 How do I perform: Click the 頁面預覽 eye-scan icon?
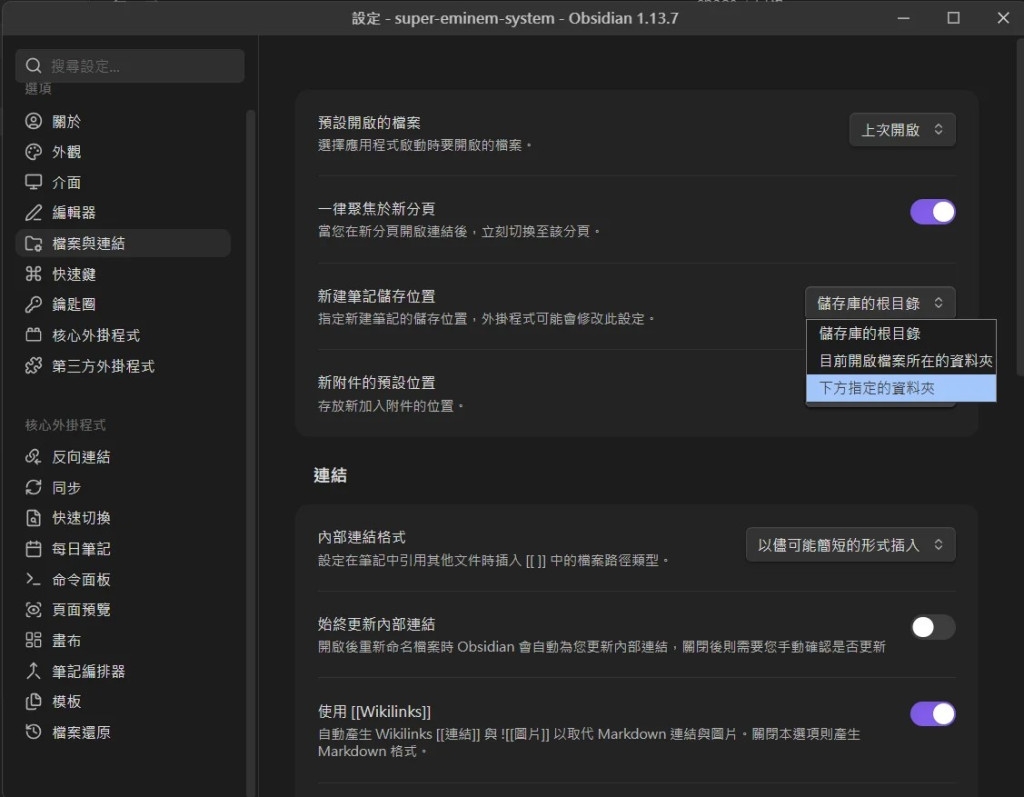point(33,610)
